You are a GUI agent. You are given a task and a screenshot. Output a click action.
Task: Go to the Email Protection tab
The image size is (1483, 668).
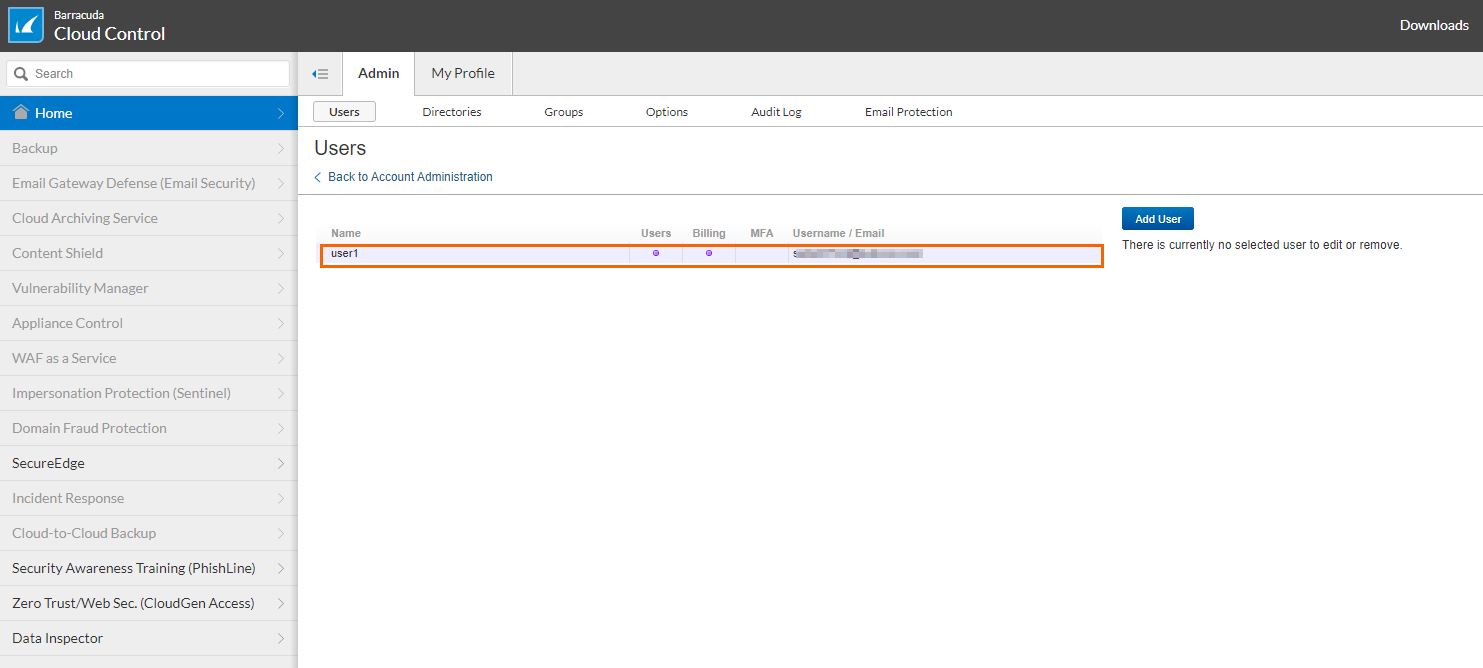908,112
